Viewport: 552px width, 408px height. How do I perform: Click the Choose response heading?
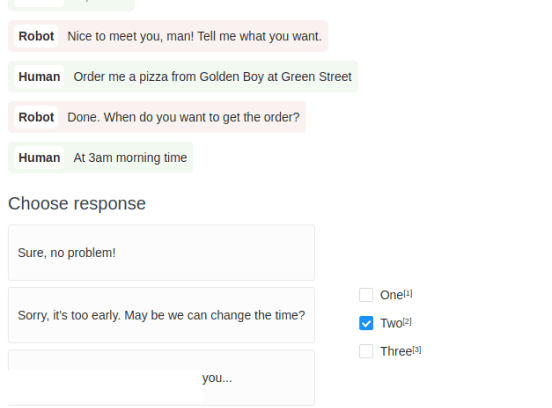coord(77,203)
